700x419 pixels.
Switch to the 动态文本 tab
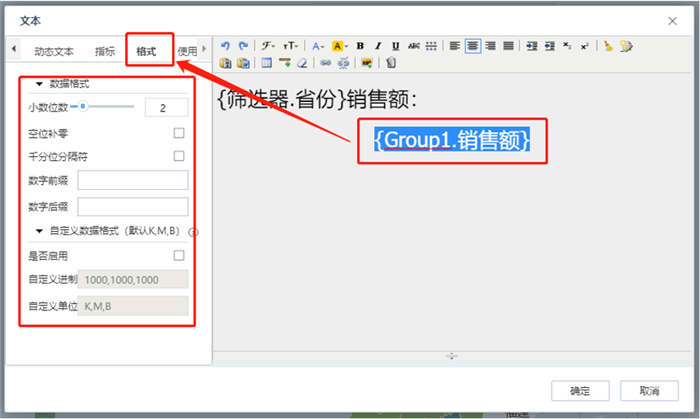pyautogui.click(x=54, y=50)
